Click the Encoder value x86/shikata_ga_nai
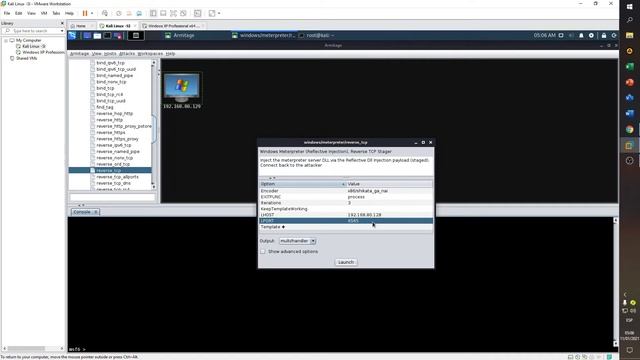640x360 pixels. click(368, 191)
